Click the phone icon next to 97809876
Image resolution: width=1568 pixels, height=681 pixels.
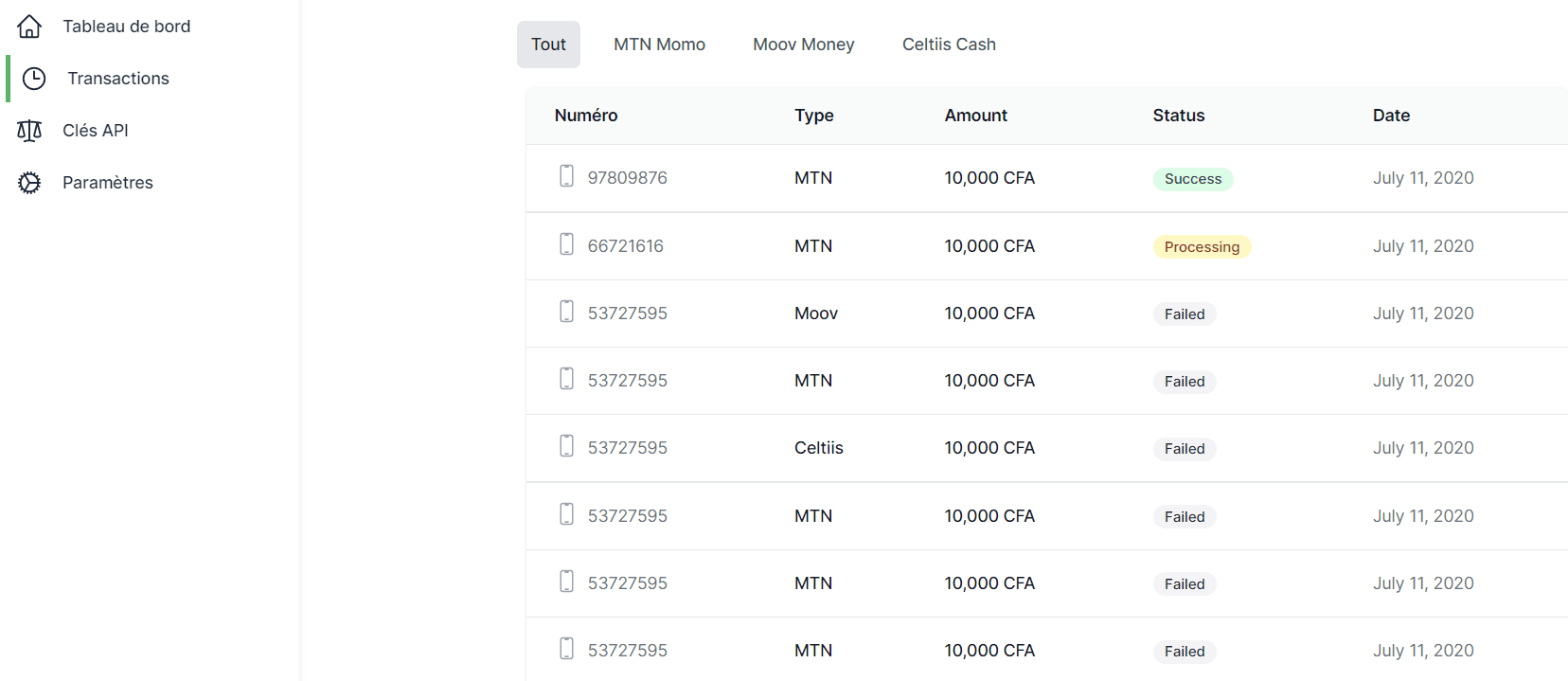click(x=566, y=176)
